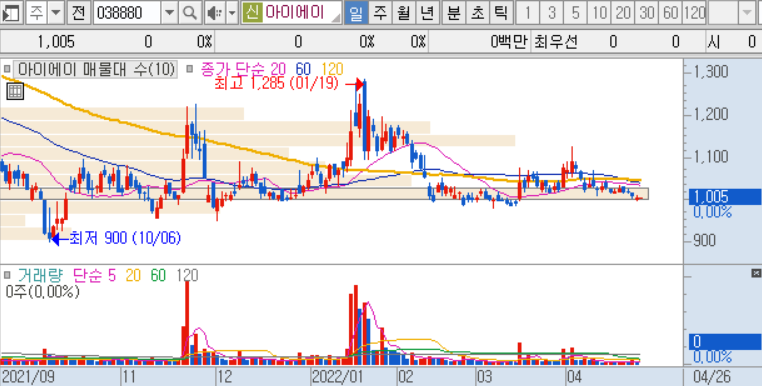Image resolution: width=762 pixels, height=386 pixels.
Task: Click the 주 label button in toolbar start
Action: (x=36, y=13)
